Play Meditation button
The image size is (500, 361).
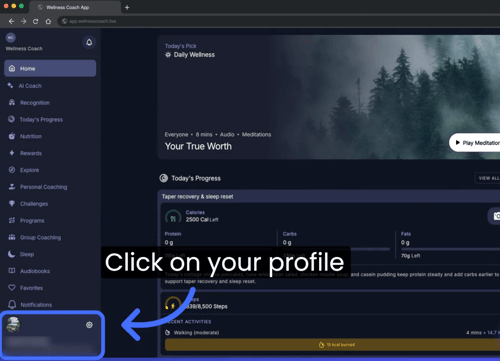[x=475, y=143]
